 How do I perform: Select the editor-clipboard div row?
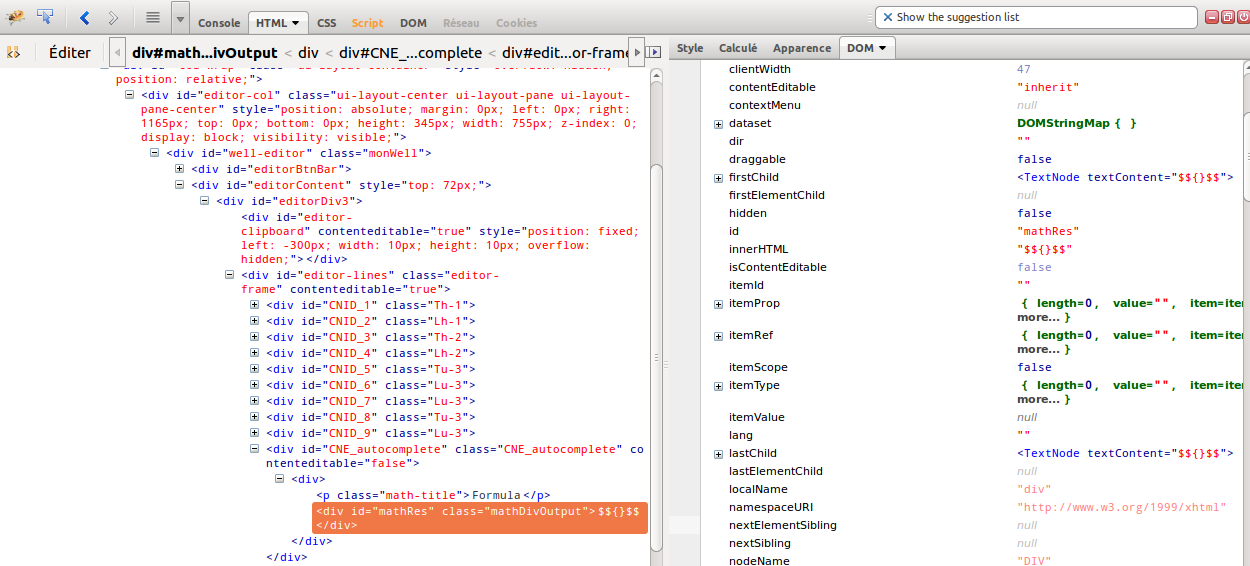pos(440,238)
